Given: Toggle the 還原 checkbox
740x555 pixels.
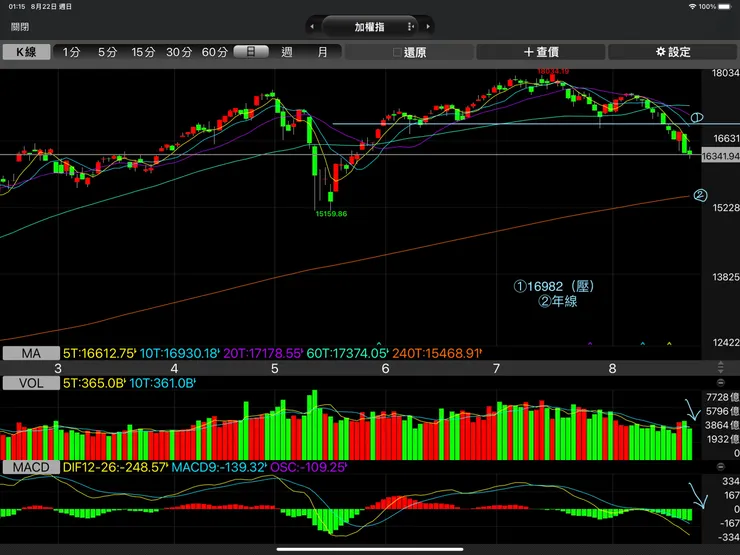Looking at the screenshot, I should (397, 52).
